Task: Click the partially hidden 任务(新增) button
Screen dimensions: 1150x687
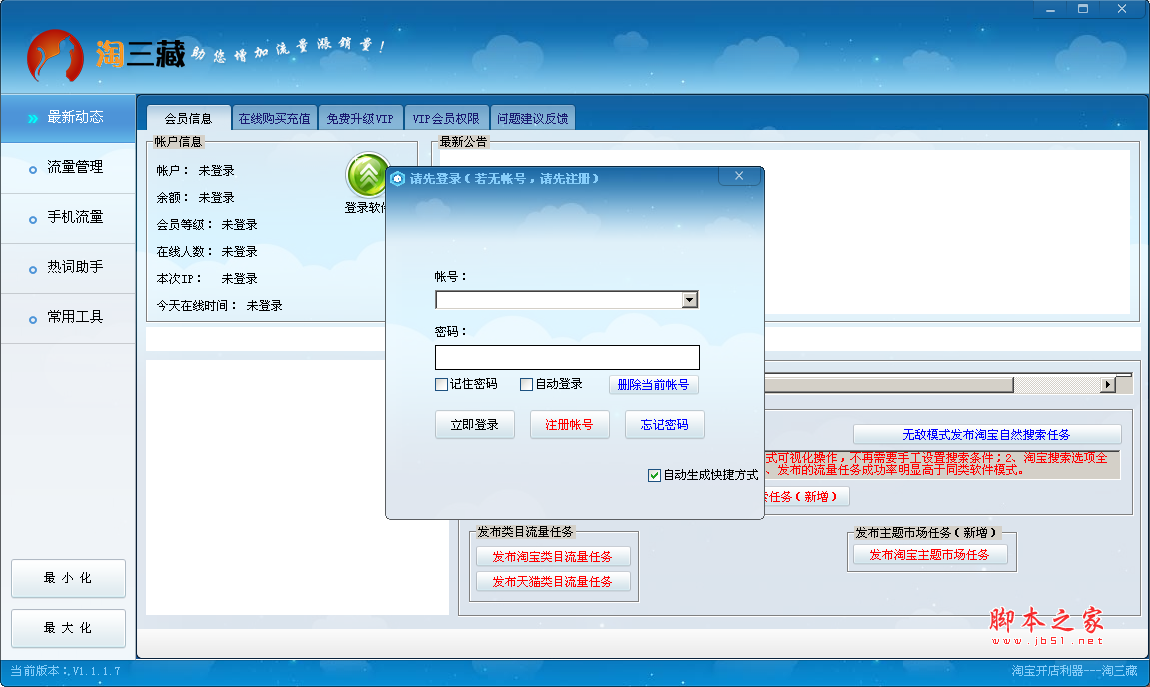Action: coord(806,496)
